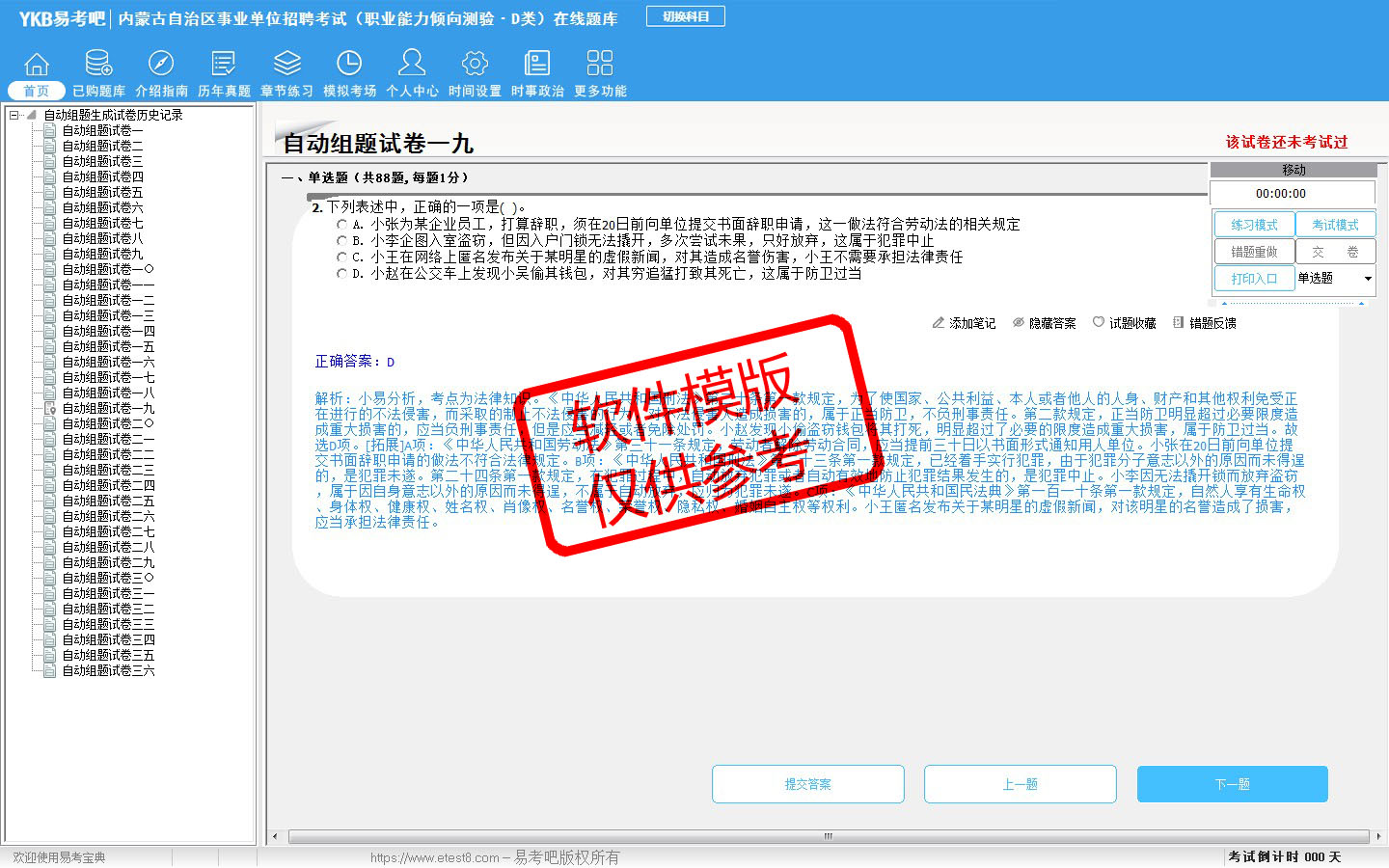The height and width of the screenshot is (868, 1389).
Task: Switch to 考试模式 exam mode
Action: (x=1335, y=225)
